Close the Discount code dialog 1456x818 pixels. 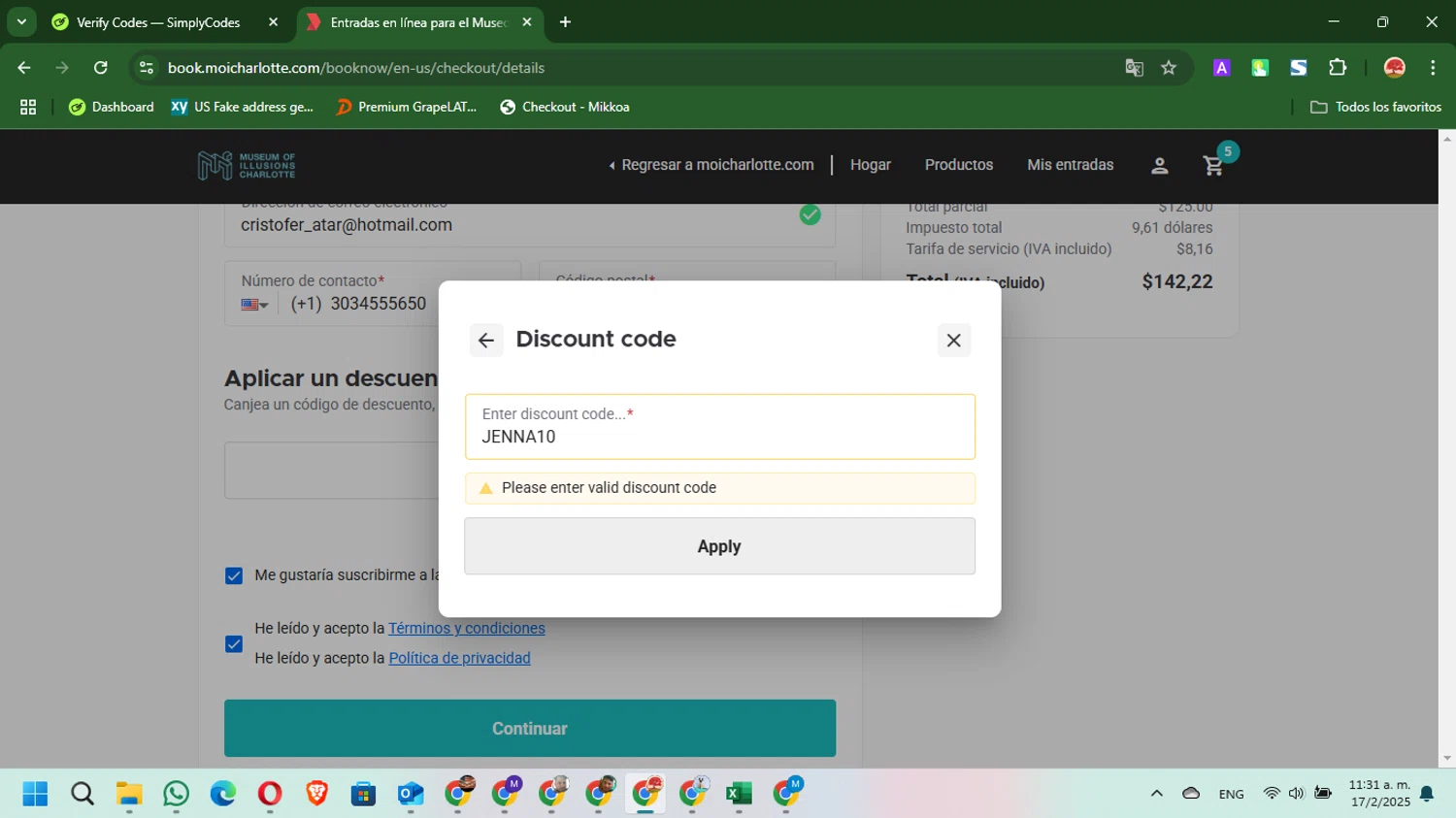point(954,341)
